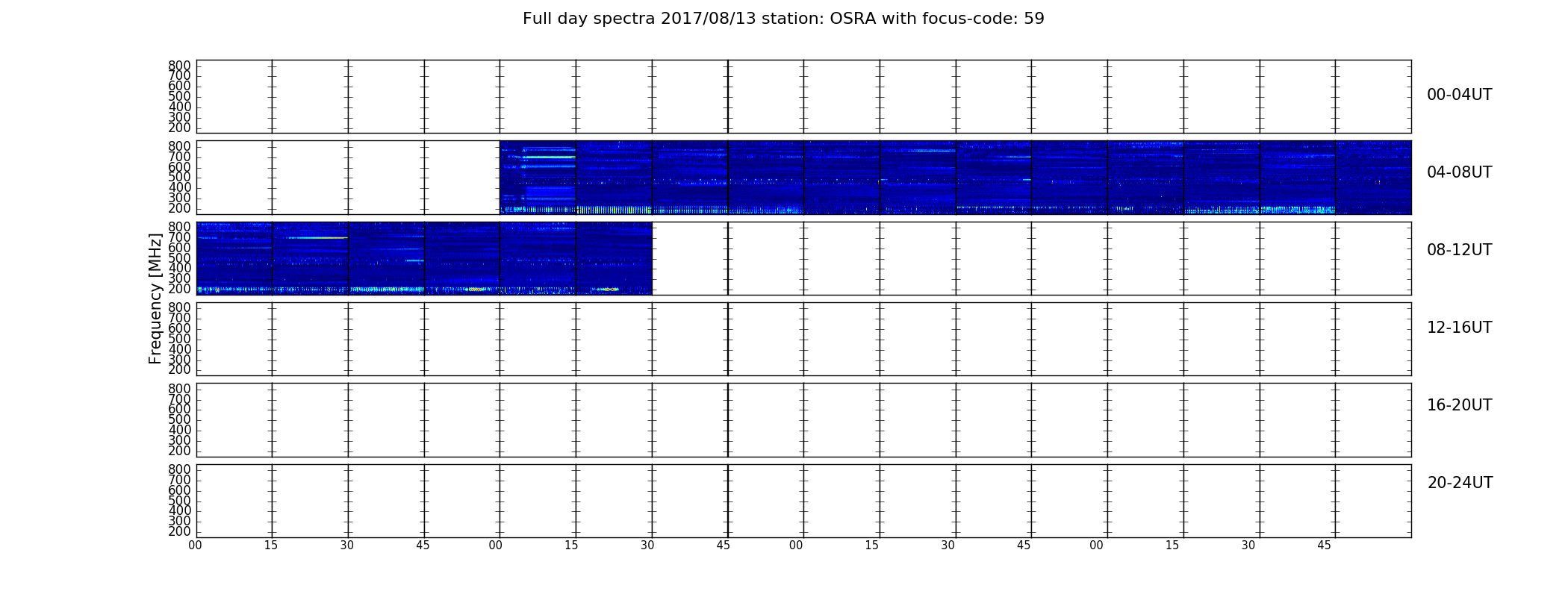1568x597 pixels.
Task: Click the white data gap inside the 08-12UT panel
Action: [x=1032, y=258]
